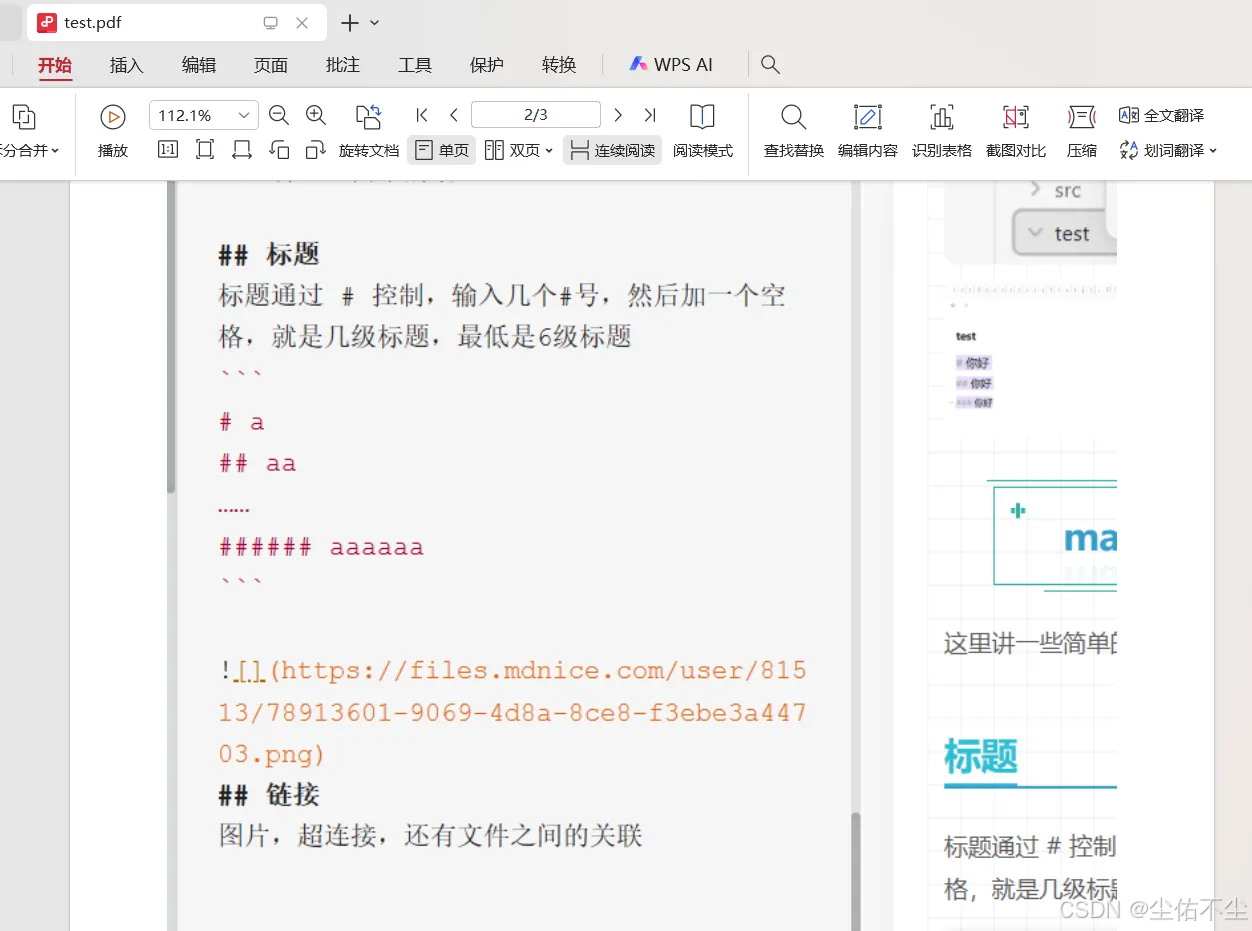Expand 双页 dropdown arrow

549,151
